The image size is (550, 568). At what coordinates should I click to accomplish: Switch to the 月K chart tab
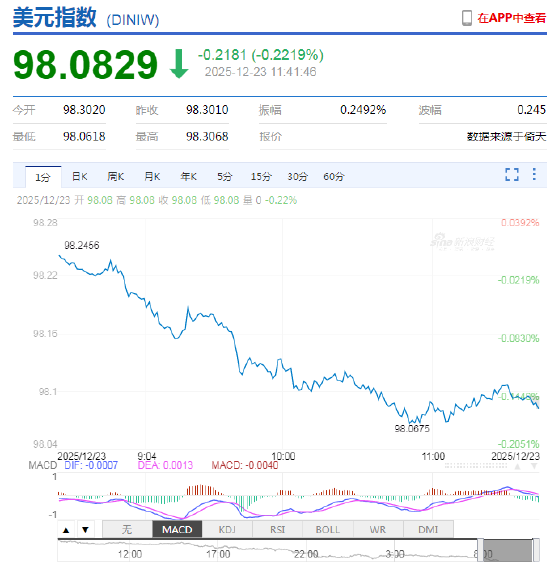pyautogui.click(x=152, y=176)
